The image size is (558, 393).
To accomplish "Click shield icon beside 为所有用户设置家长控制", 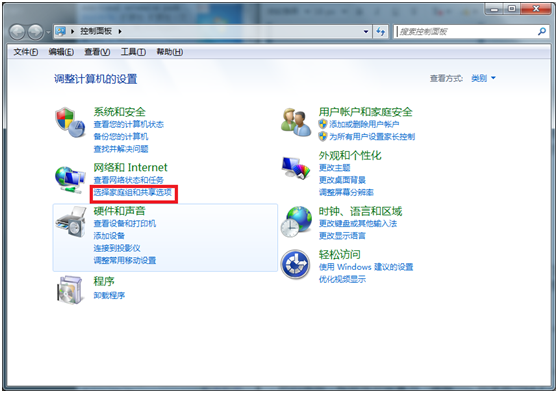I will (323, 136).
